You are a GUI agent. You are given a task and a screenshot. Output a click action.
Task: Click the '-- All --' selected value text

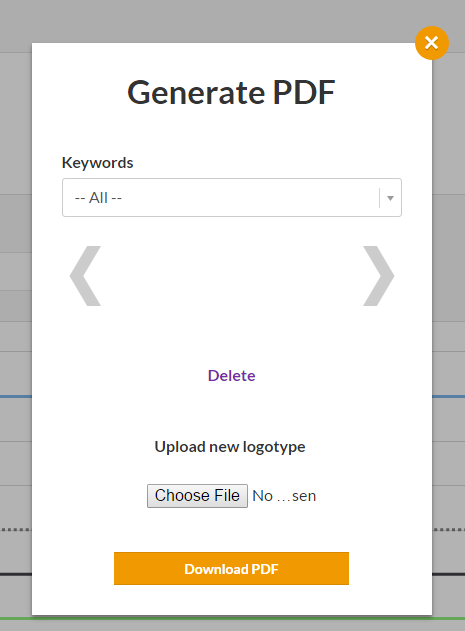pos(98,198)
